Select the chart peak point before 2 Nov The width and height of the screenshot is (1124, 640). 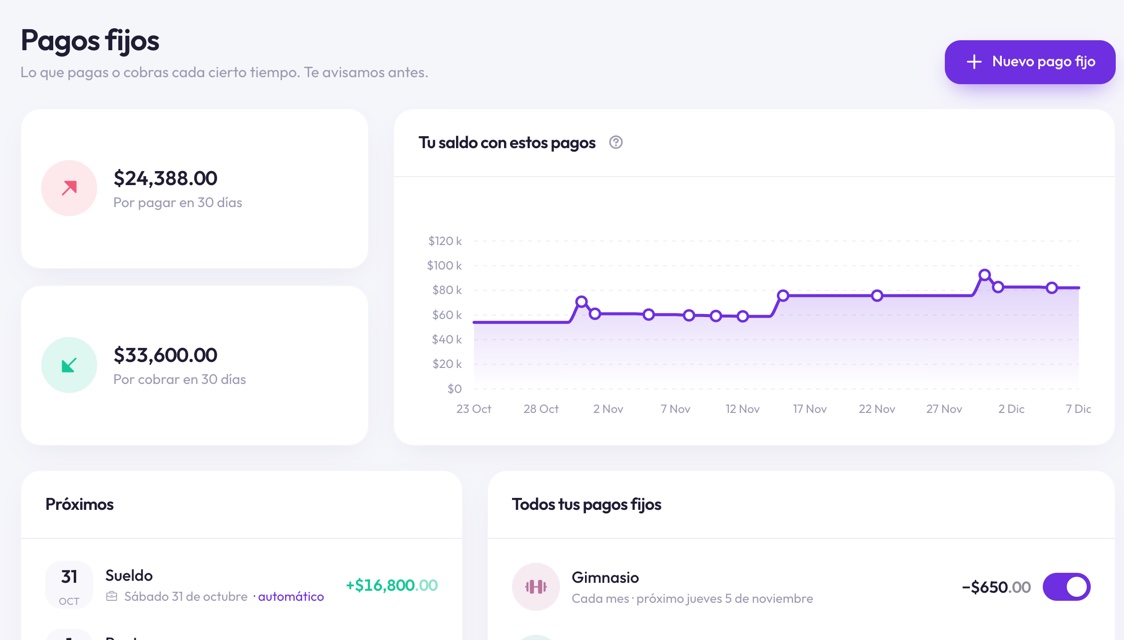pos(581,302)
